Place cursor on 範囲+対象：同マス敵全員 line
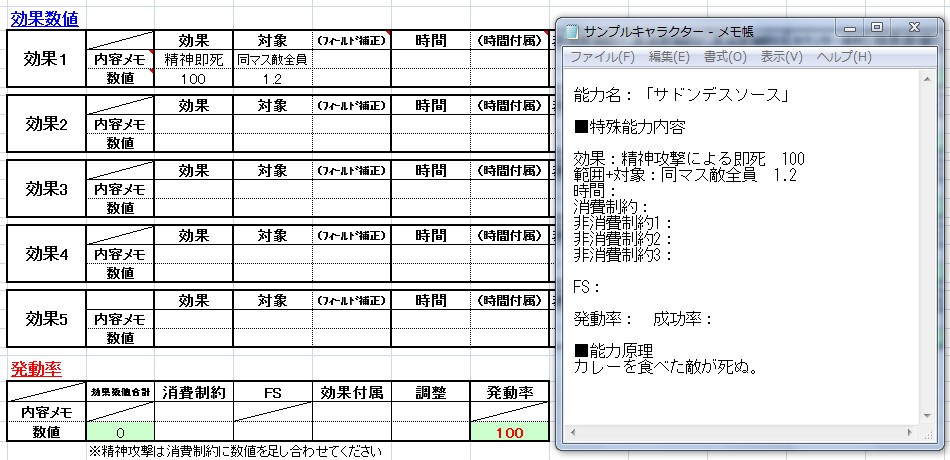Image resolution: width=950 pixels, height=460 pixels. click(685, 176)
